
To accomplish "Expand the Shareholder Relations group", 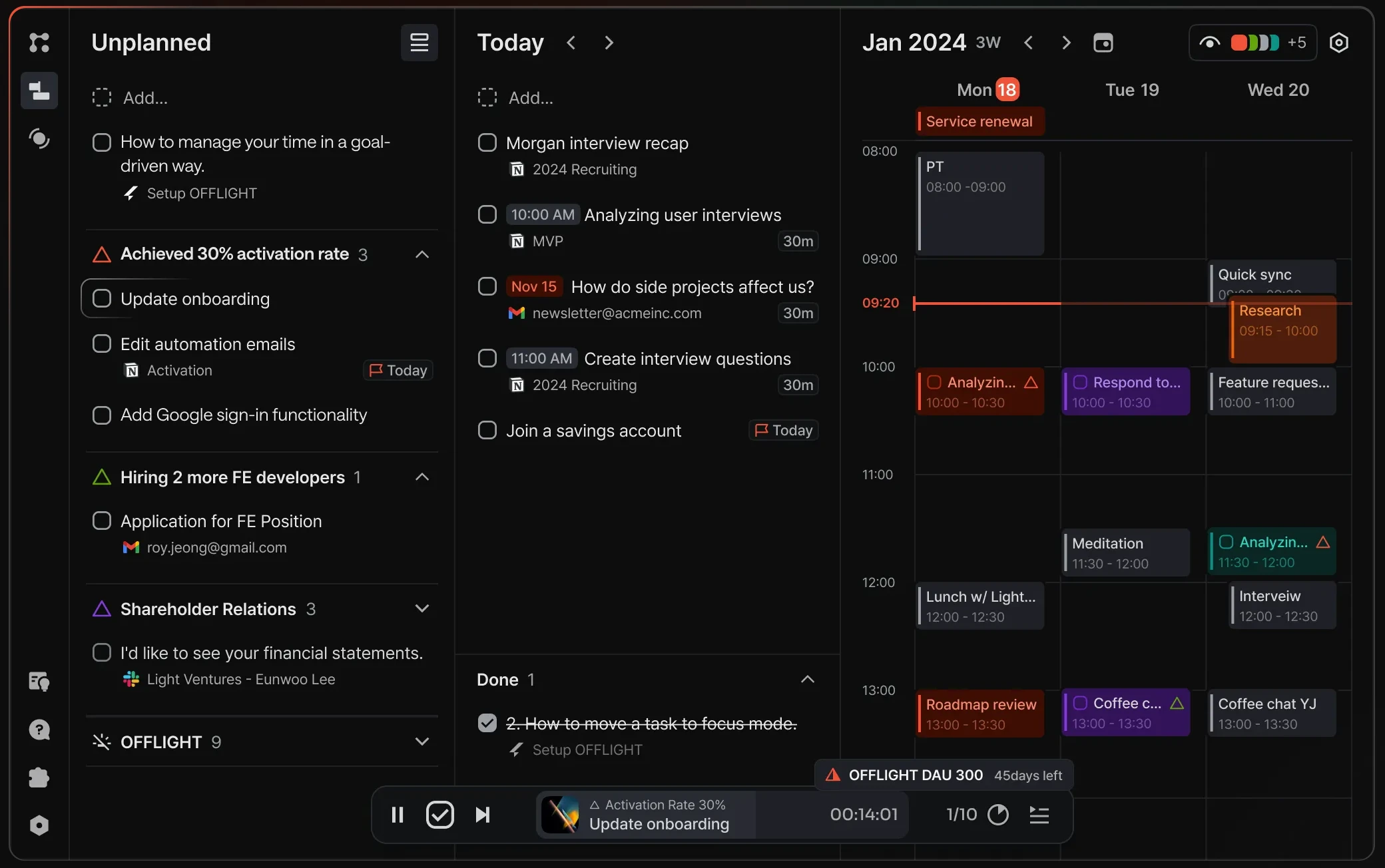I will click(421, 608).
